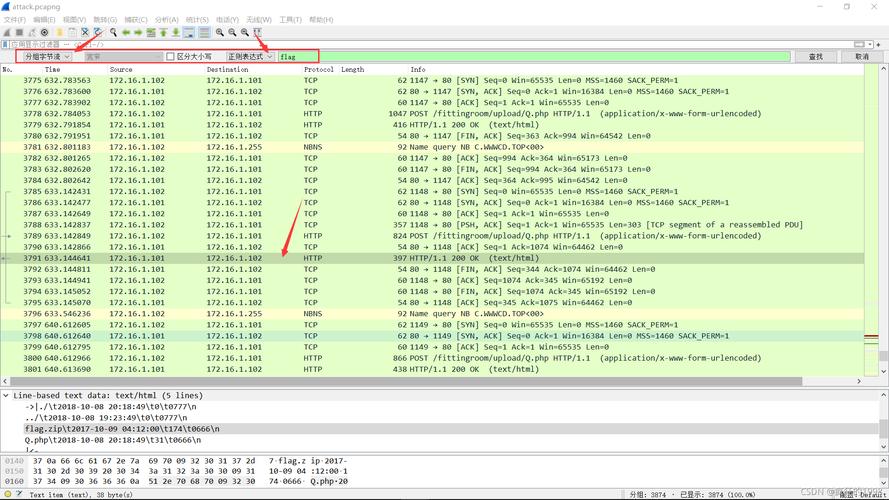Click the 取消 cancel button

(x=862, y=57)
